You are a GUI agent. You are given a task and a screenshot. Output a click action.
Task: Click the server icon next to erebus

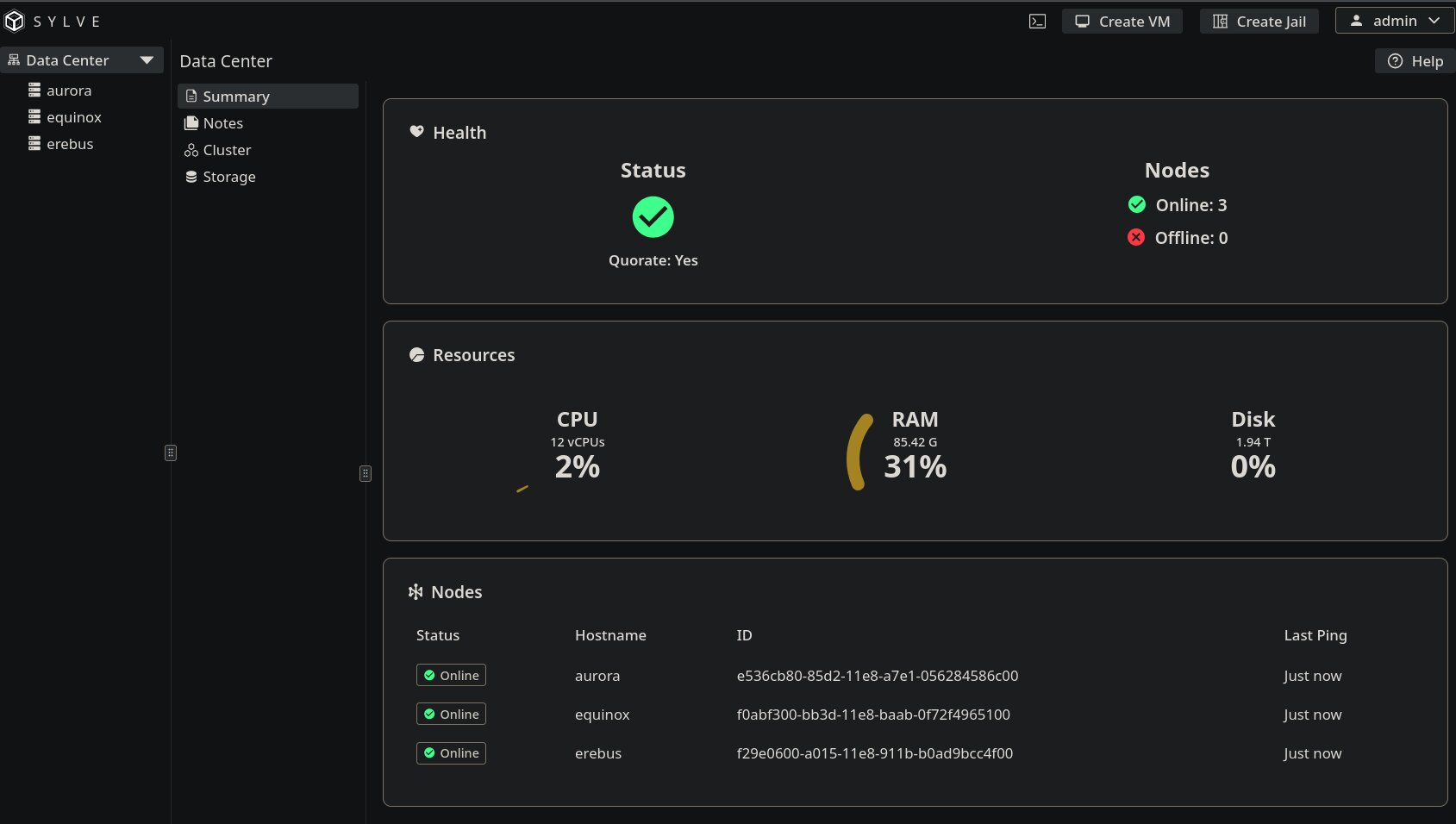(34, 143)
